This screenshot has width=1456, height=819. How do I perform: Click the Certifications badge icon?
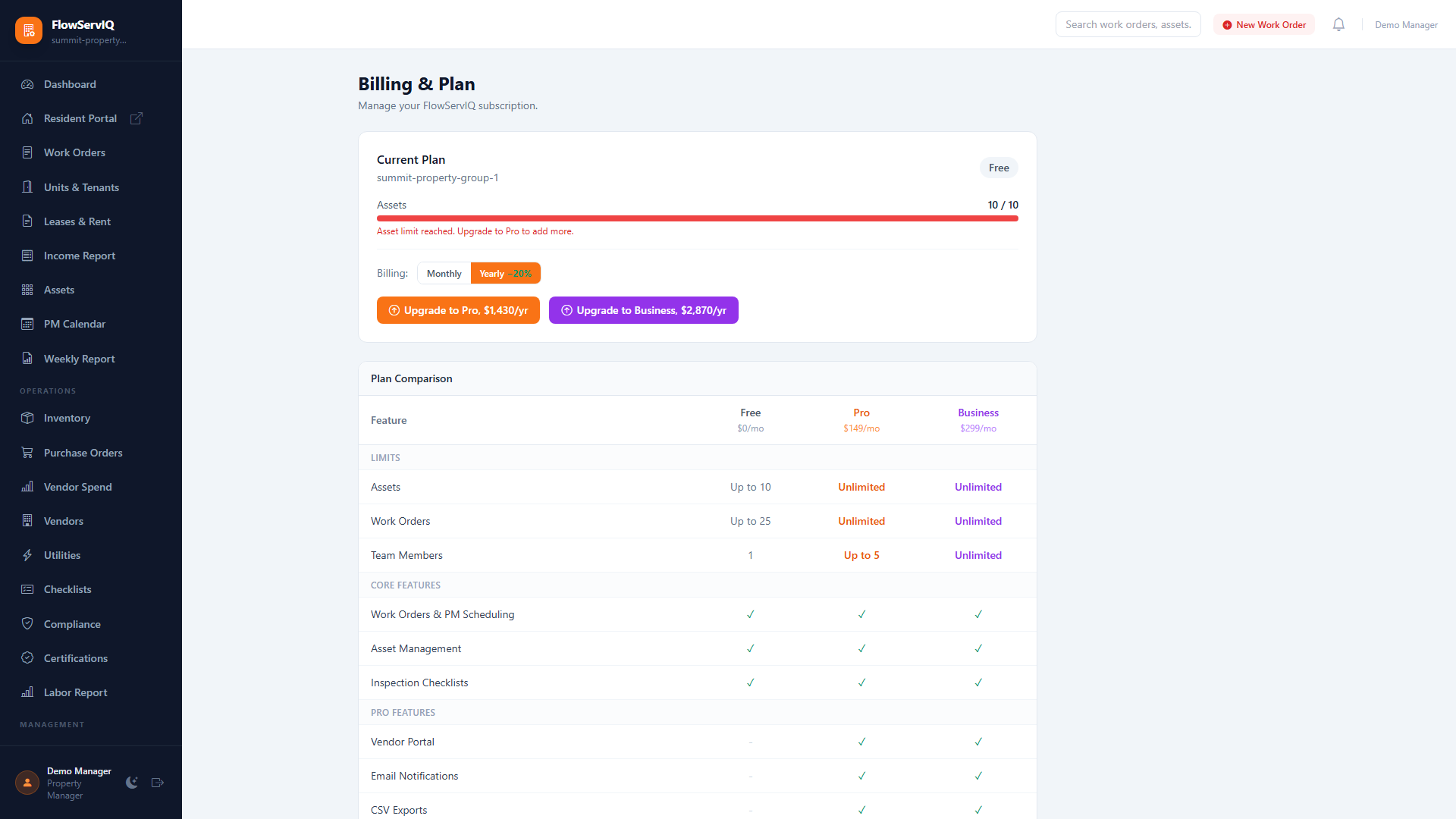tap(27, 657)
